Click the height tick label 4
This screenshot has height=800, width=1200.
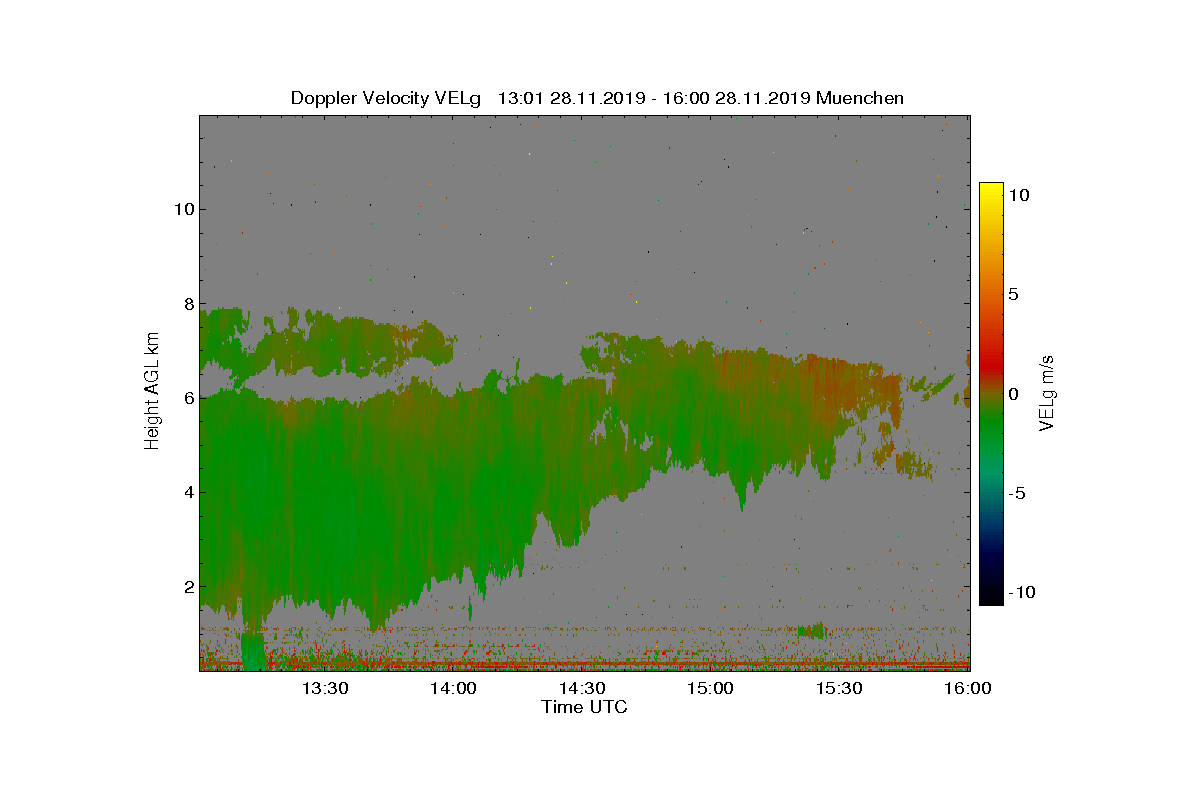(187, 492)
